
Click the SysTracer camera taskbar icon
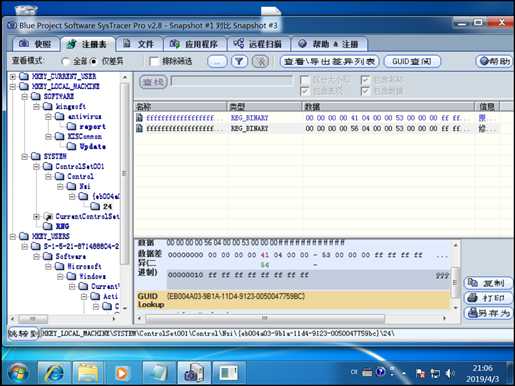point(194,373)
